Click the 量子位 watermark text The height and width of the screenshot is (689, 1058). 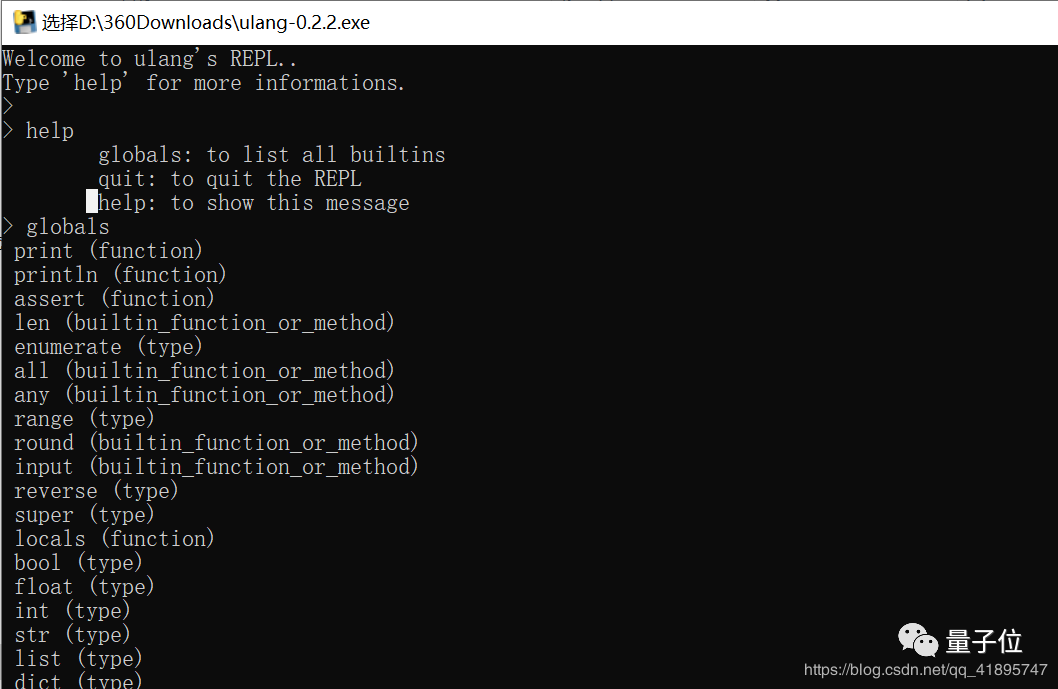pos(983,640)
